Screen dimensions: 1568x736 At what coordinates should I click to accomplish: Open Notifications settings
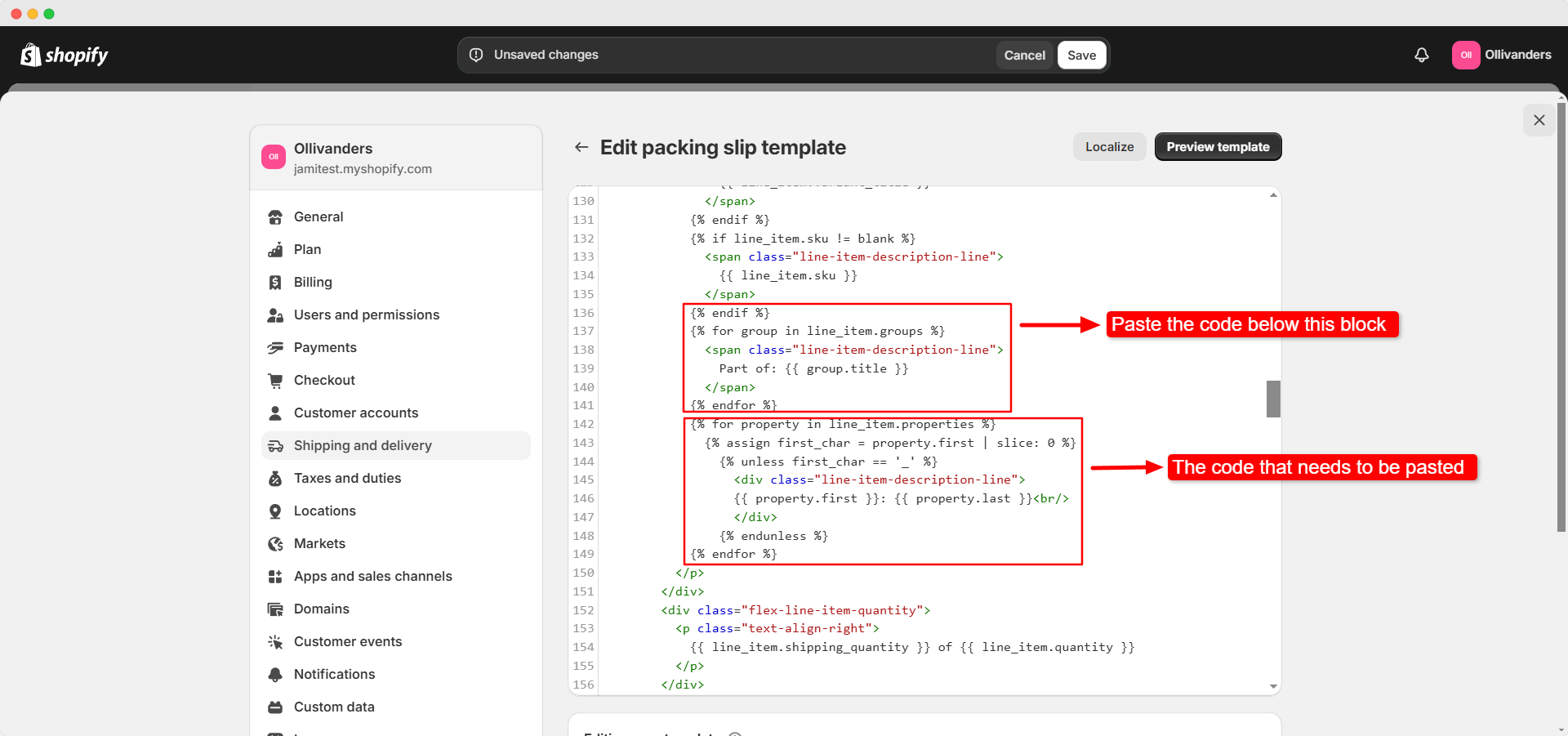(396, 675)
